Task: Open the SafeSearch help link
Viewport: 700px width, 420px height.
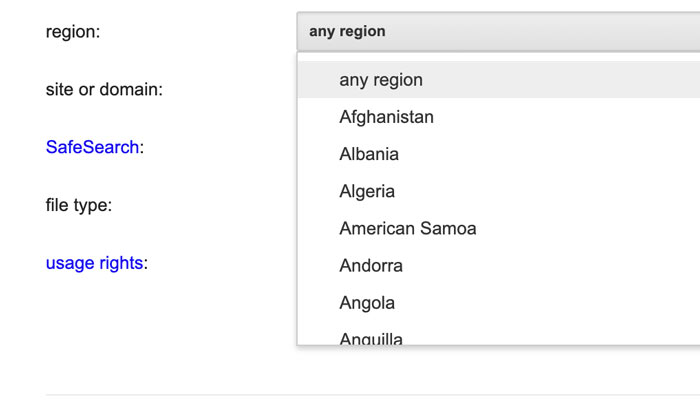Action: pyautogui.click(x=92, y=147)
